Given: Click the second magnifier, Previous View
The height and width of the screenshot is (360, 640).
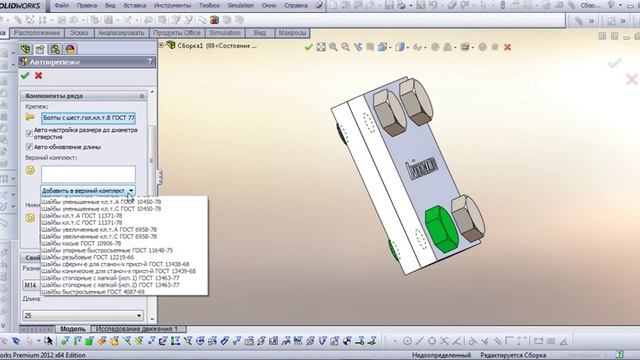Looking at the screenshot, I should pyautogui.click(x=346, y=47).
